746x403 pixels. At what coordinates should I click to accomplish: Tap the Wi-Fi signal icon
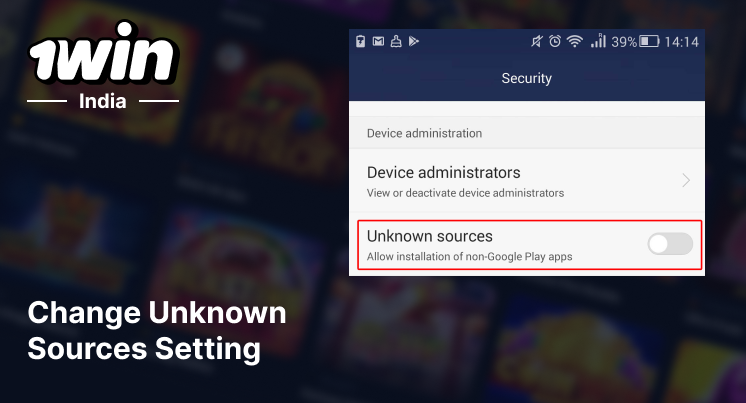coord(575,41)
